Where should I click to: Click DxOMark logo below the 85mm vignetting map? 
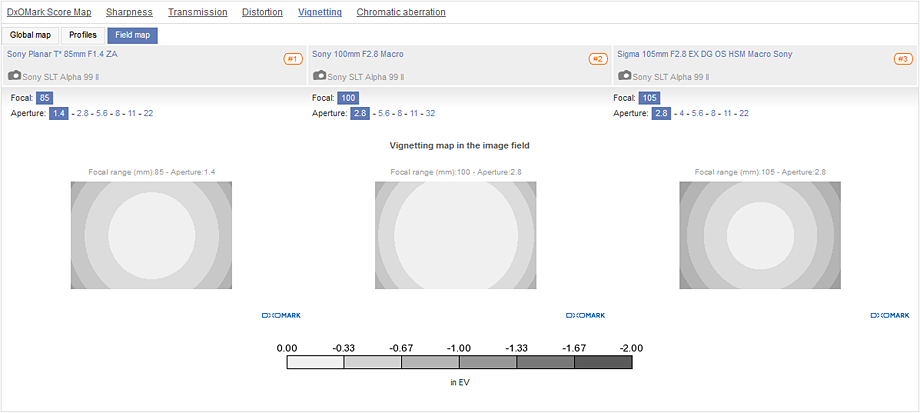[281, 316]
